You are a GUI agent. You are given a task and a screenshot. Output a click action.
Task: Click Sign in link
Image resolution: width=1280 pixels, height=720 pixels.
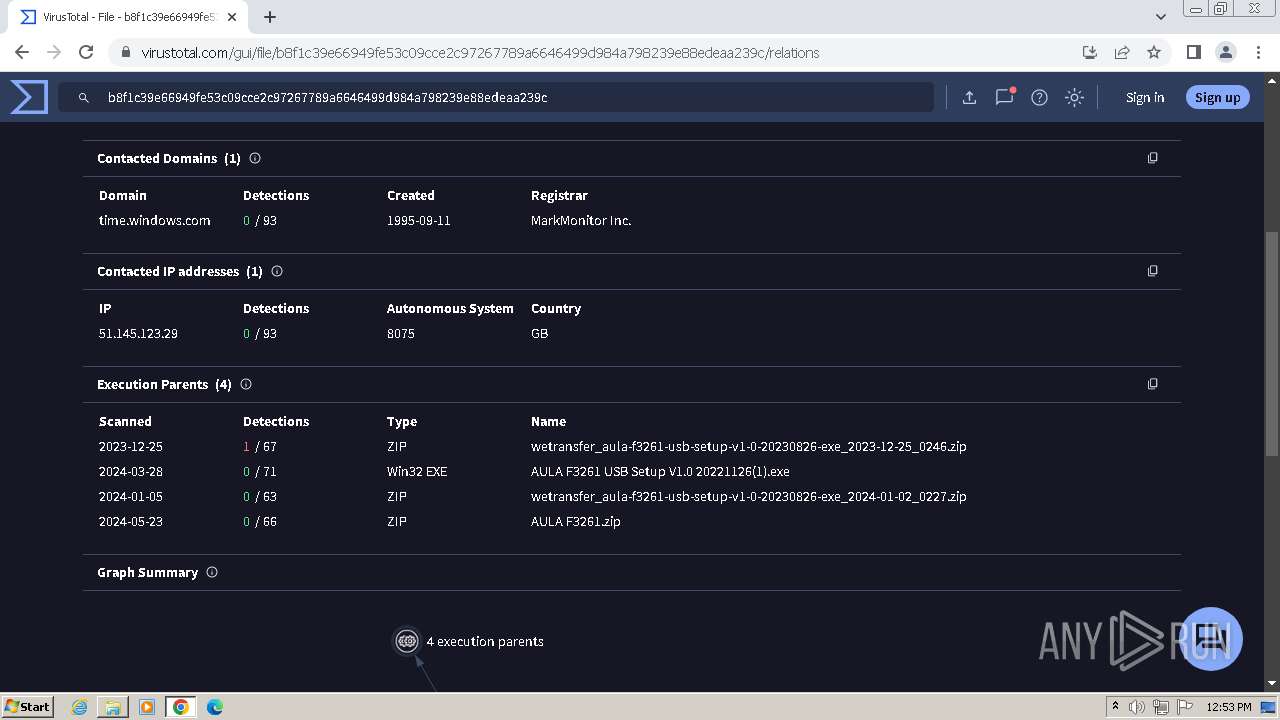[1145, 97]
